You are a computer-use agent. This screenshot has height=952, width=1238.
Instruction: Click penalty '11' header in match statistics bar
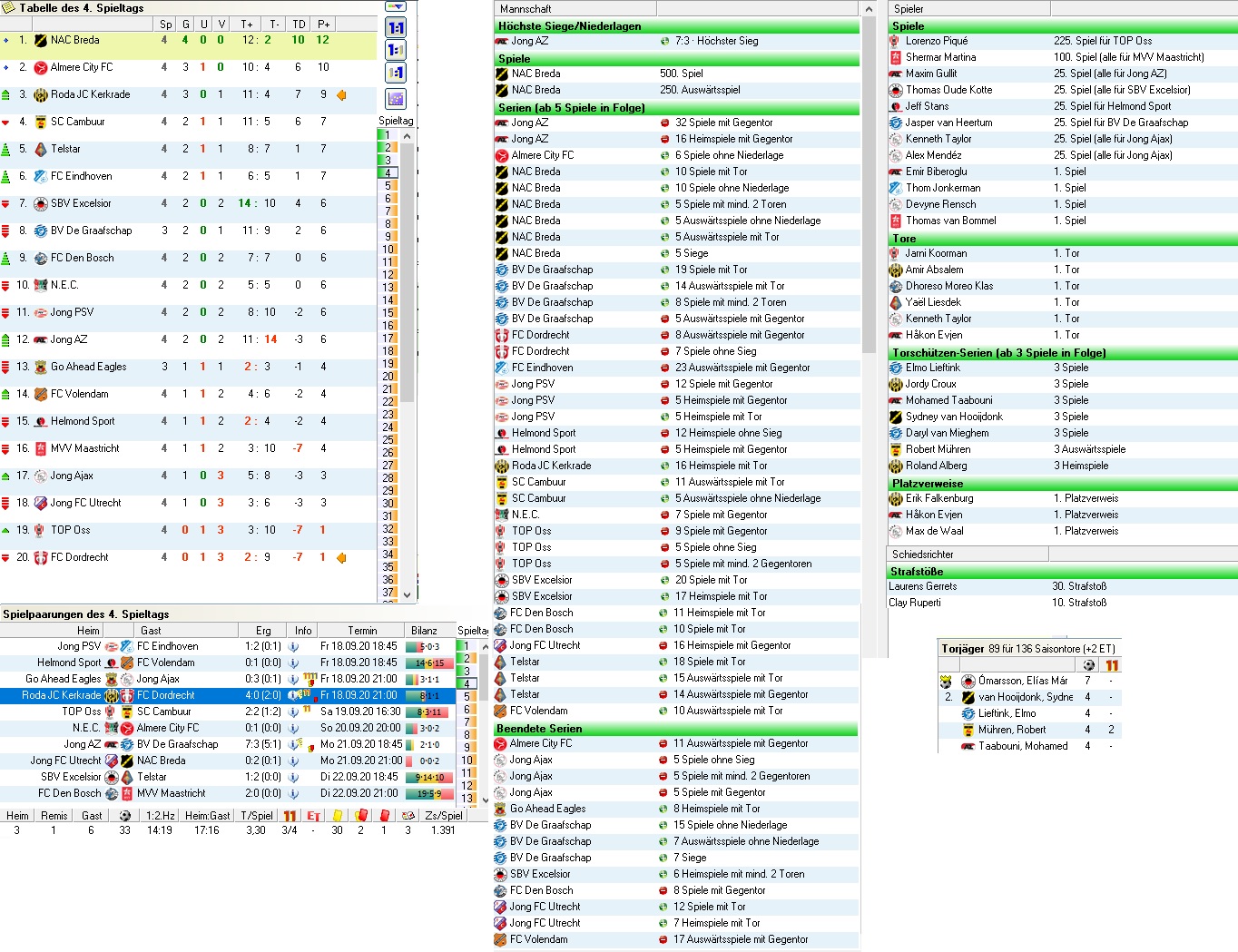[290, 816]
